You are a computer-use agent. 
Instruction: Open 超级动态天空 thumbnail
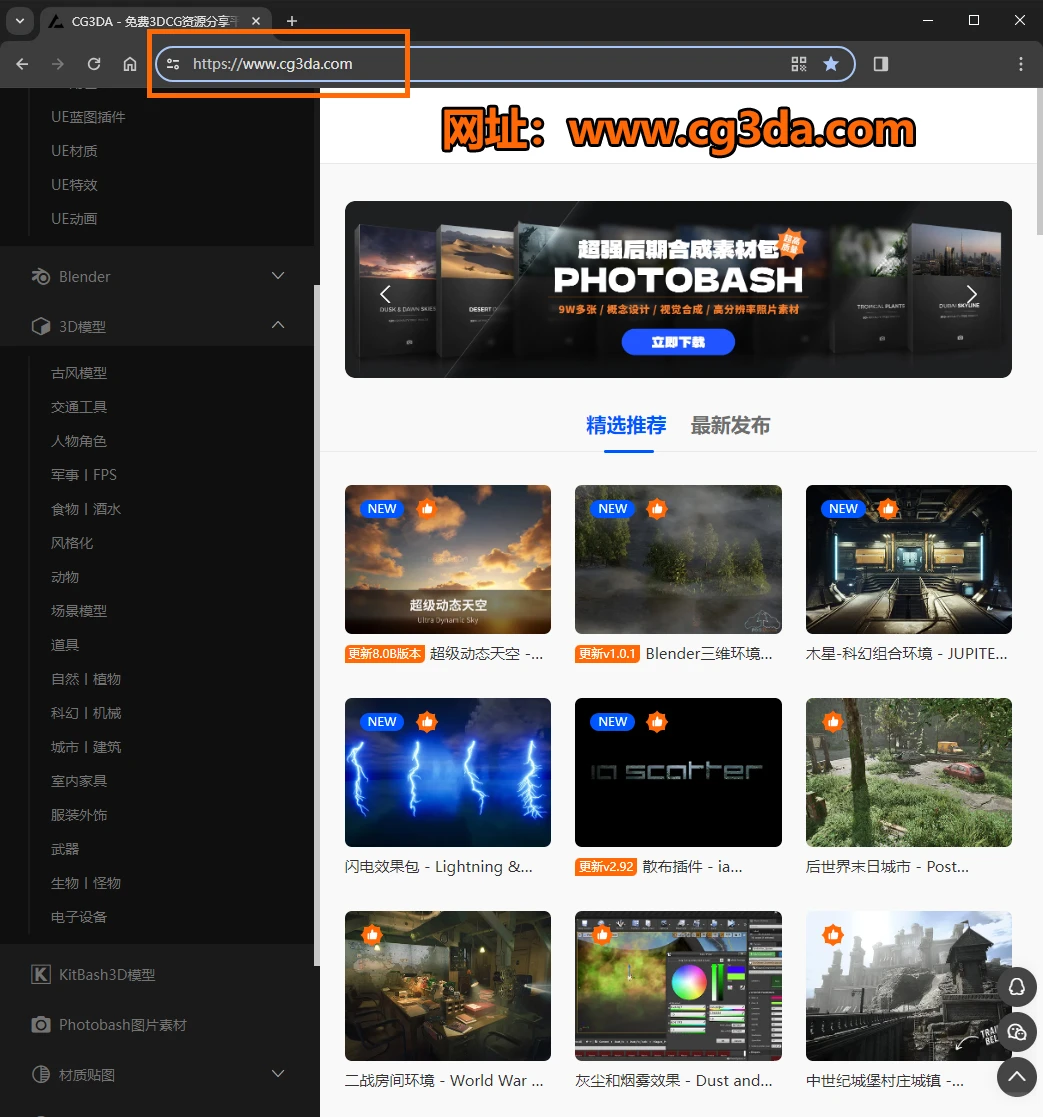point(448,559)
